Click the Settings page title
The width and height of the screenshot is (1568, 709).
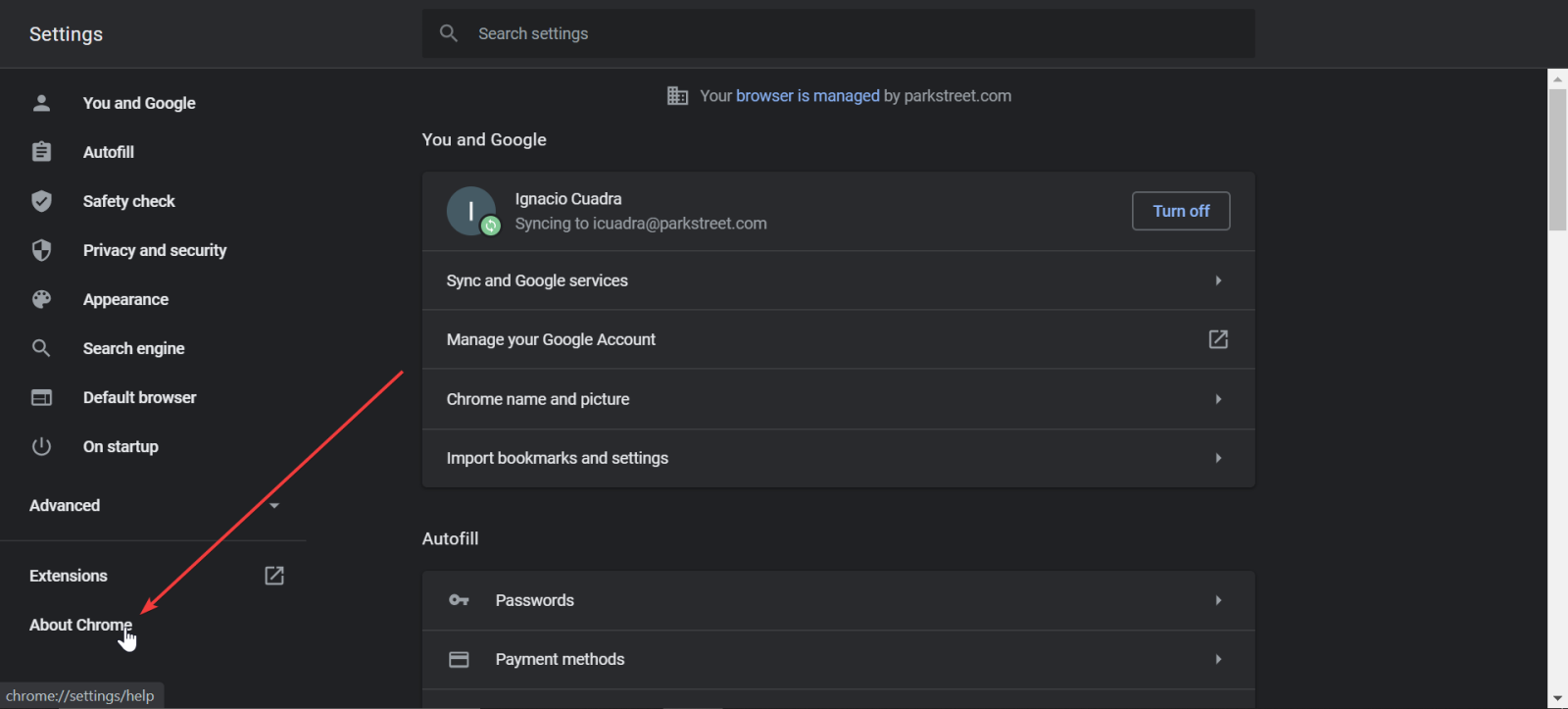[x=66, y=34]
